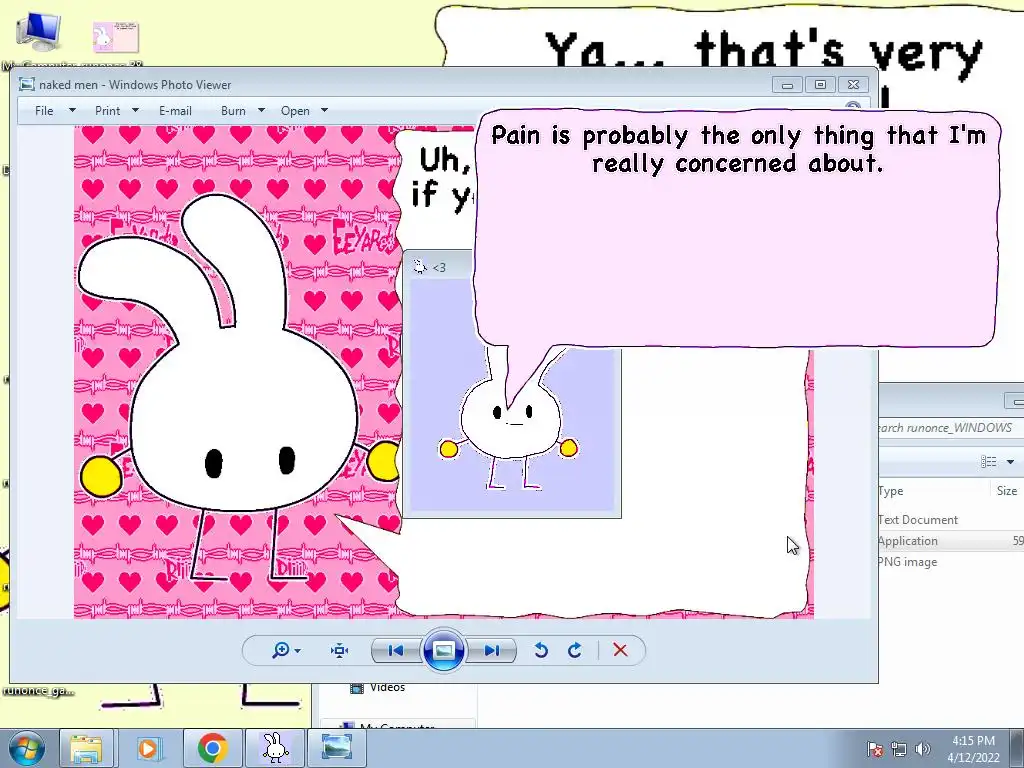Go to the next photo
Image resolution: width=1024 pixels, height=768 pixels.
(492, 650)
